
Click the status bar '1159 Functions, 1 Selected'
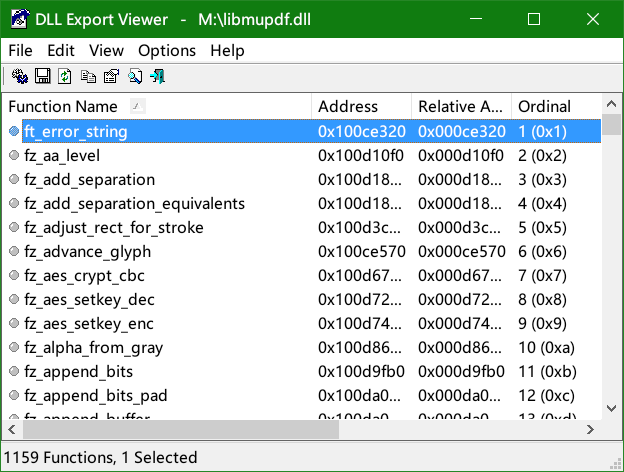pyautogui.click(x=100, y=457)
